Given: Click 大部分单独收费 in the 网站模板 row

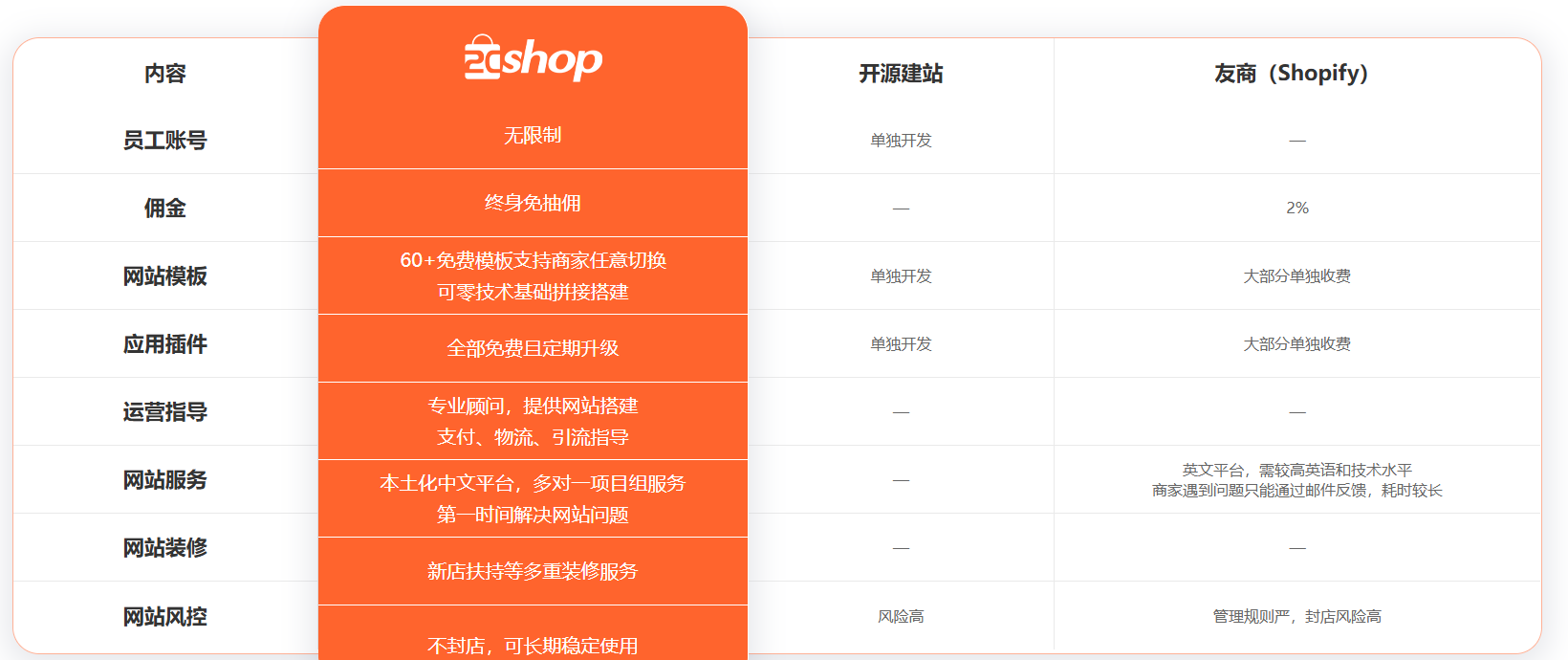Looking at the screenshot, I should [1296, 275].
